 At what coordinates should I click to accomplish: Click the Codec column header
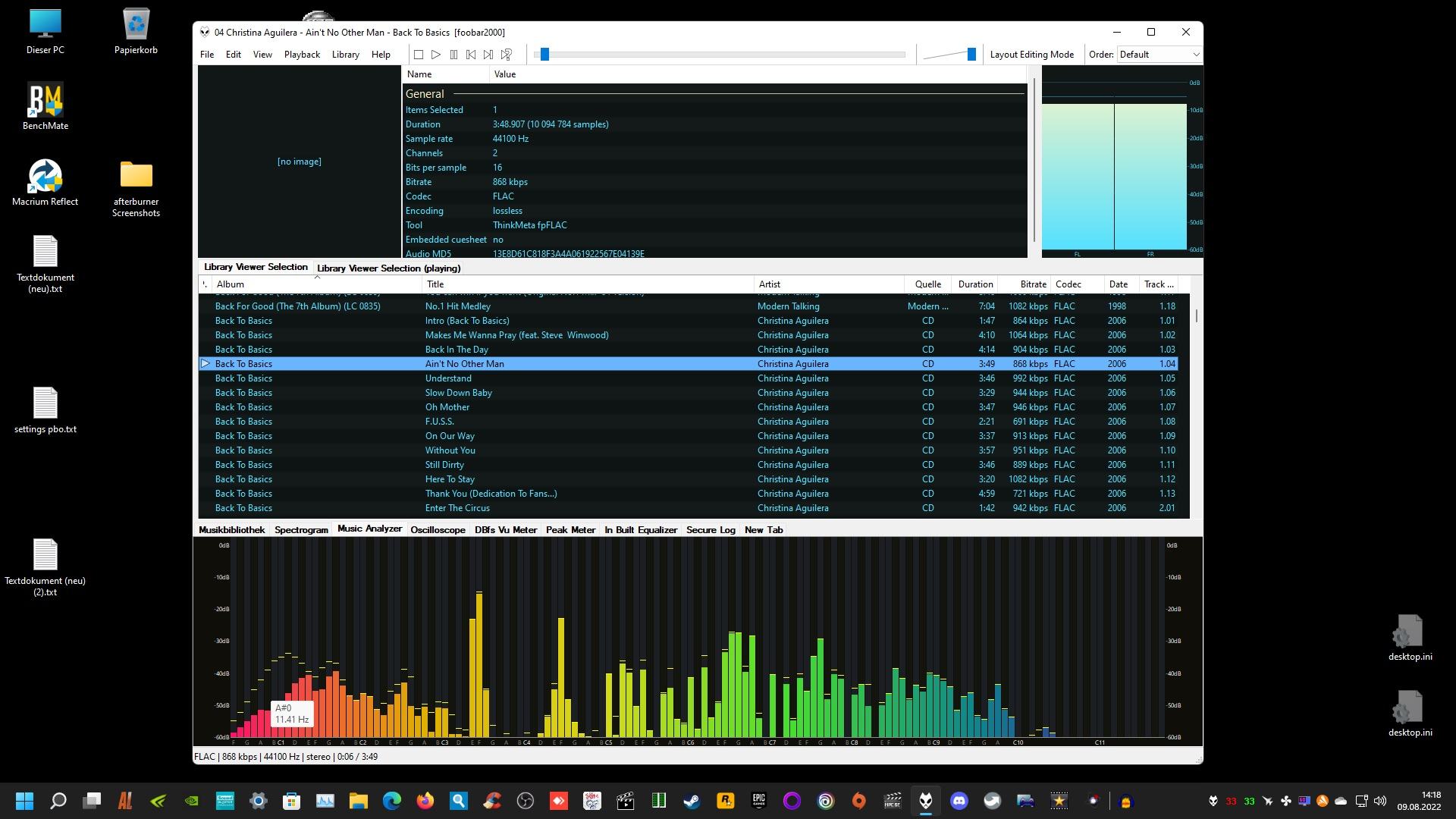coord(1078,284)
